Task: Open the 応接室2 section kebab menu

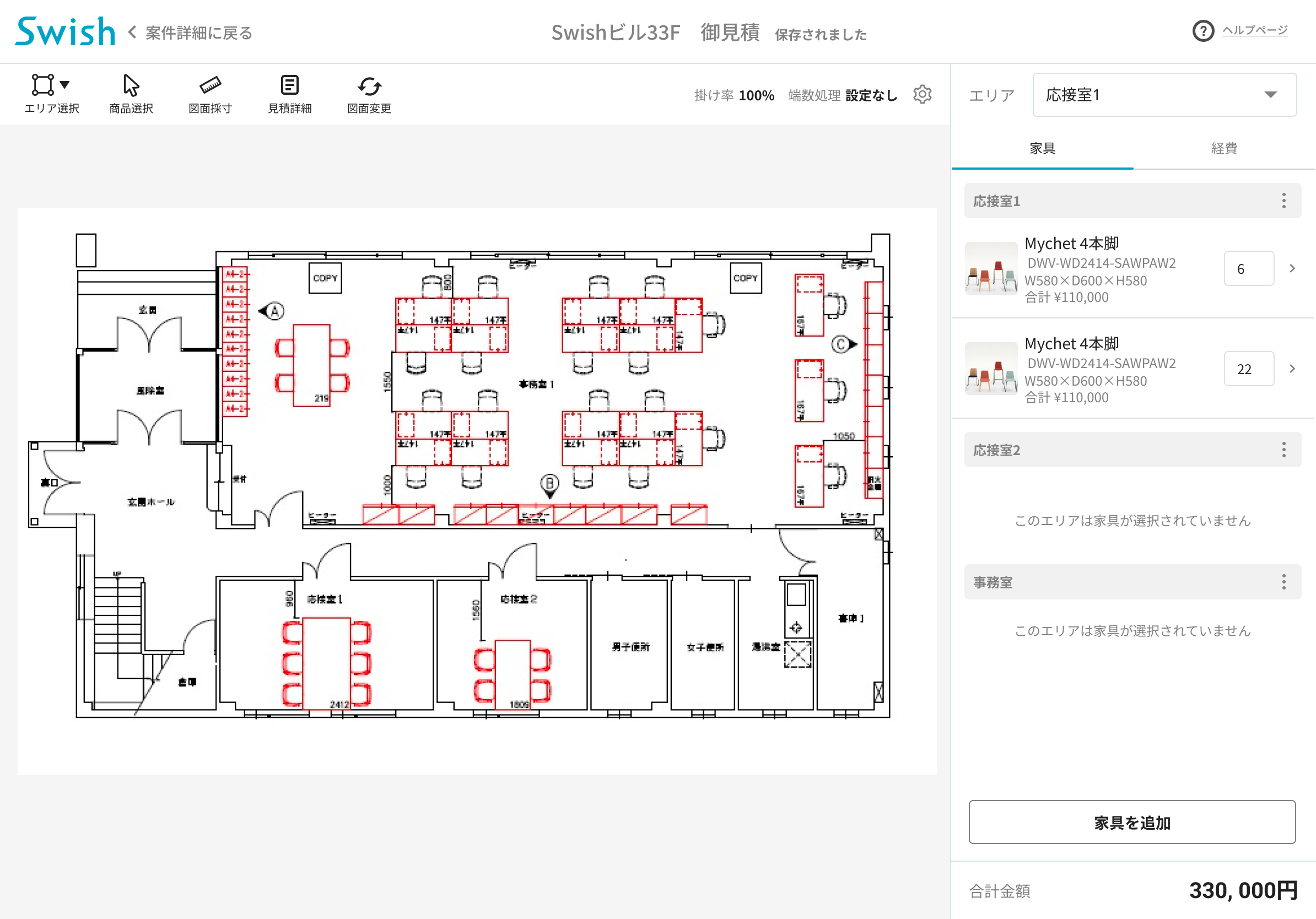Action: coord(1283,450)
